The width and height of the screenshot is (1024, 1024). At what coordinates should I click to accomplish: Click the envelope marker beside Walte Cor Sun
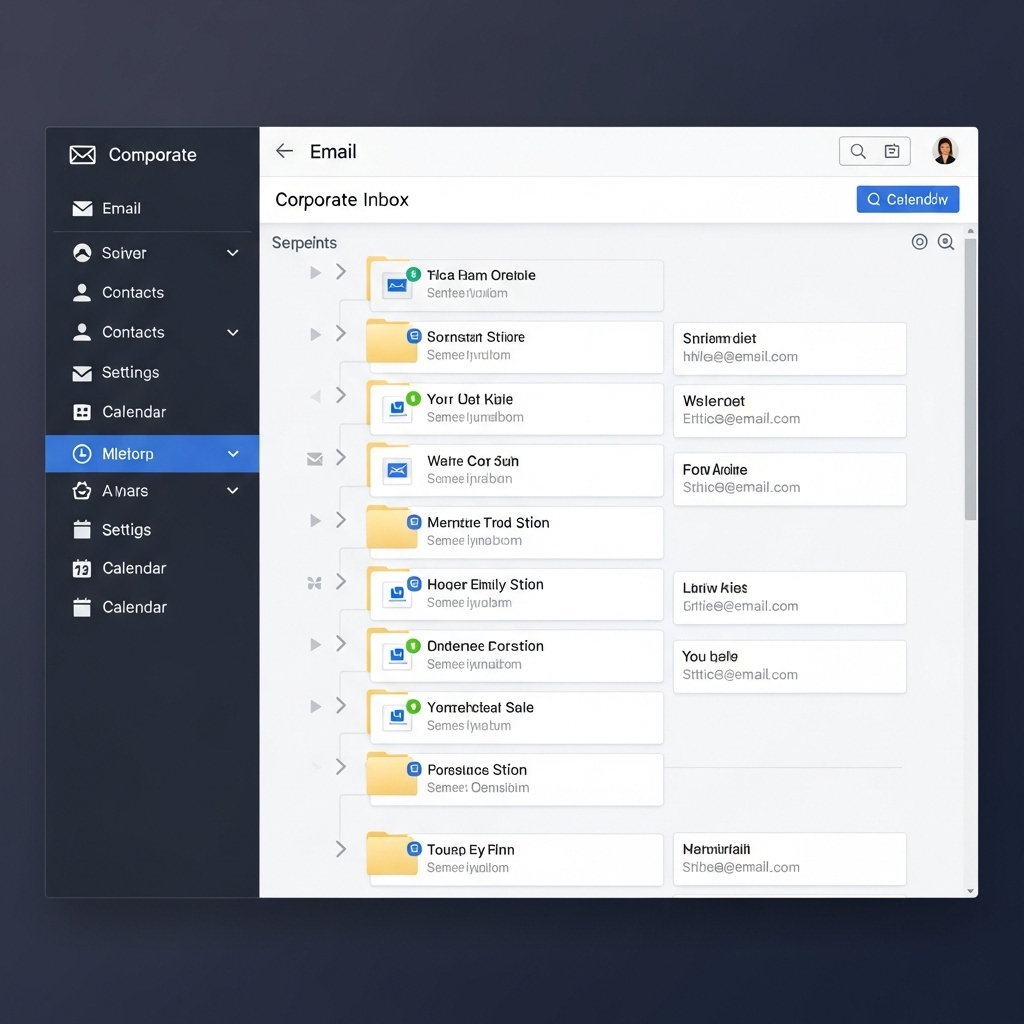314,459
